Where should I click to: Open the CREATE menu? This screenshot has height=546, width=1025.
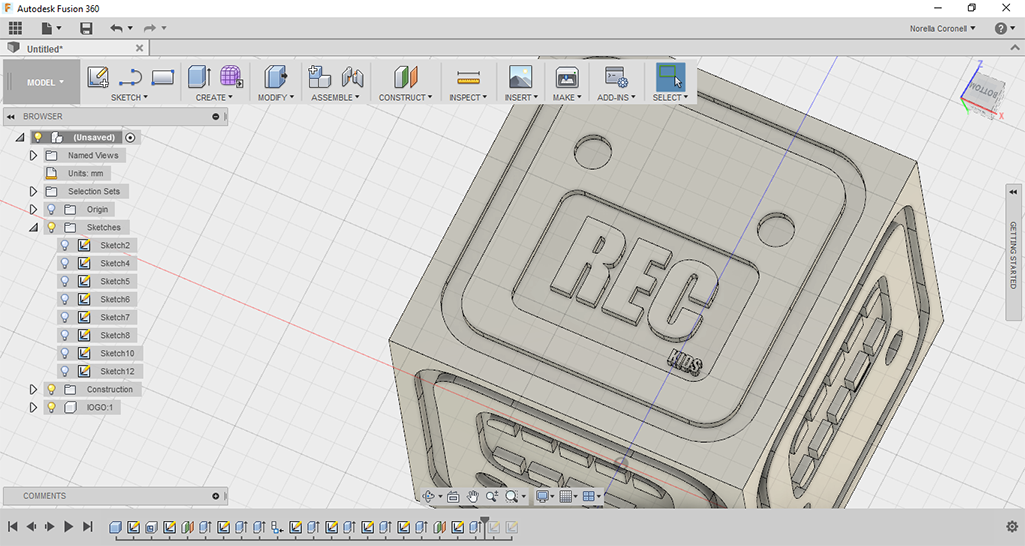click(x=214, y=97)
